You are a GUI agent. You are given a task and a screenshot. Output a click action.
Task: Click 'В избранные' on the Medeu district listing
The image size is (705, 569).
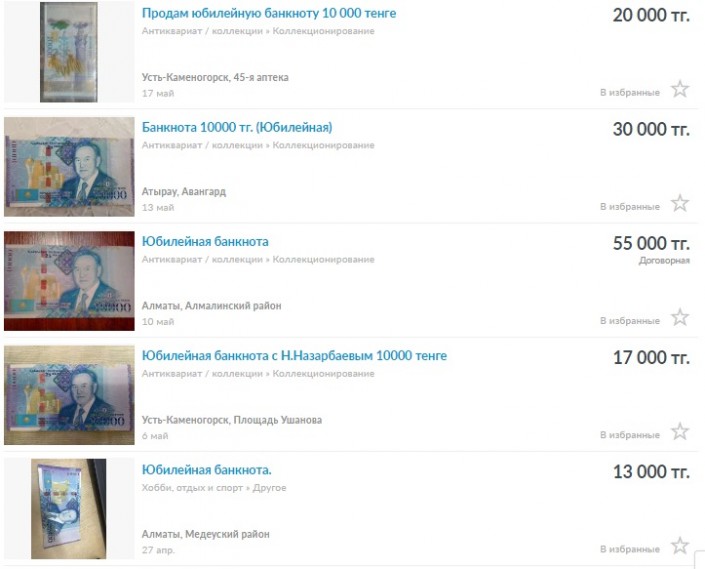click(630, 549)
